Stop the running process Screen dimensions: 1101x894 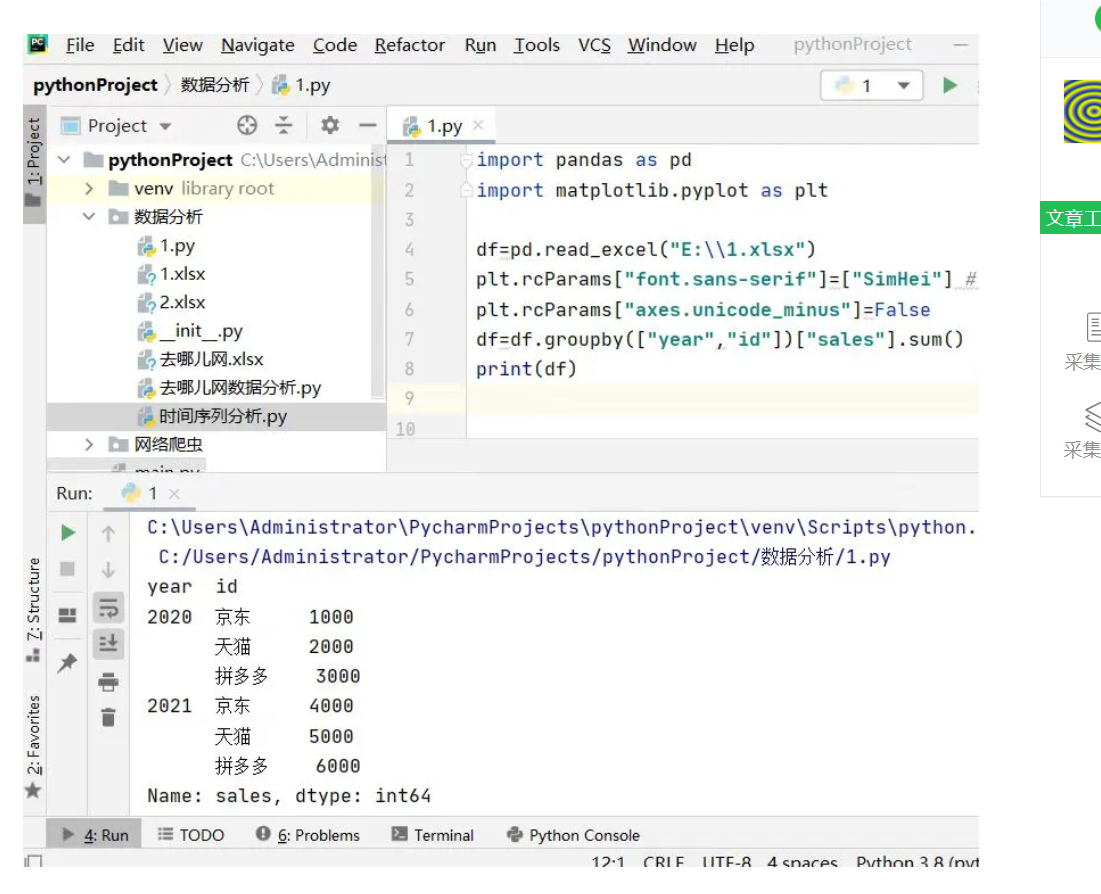(67, 570)
